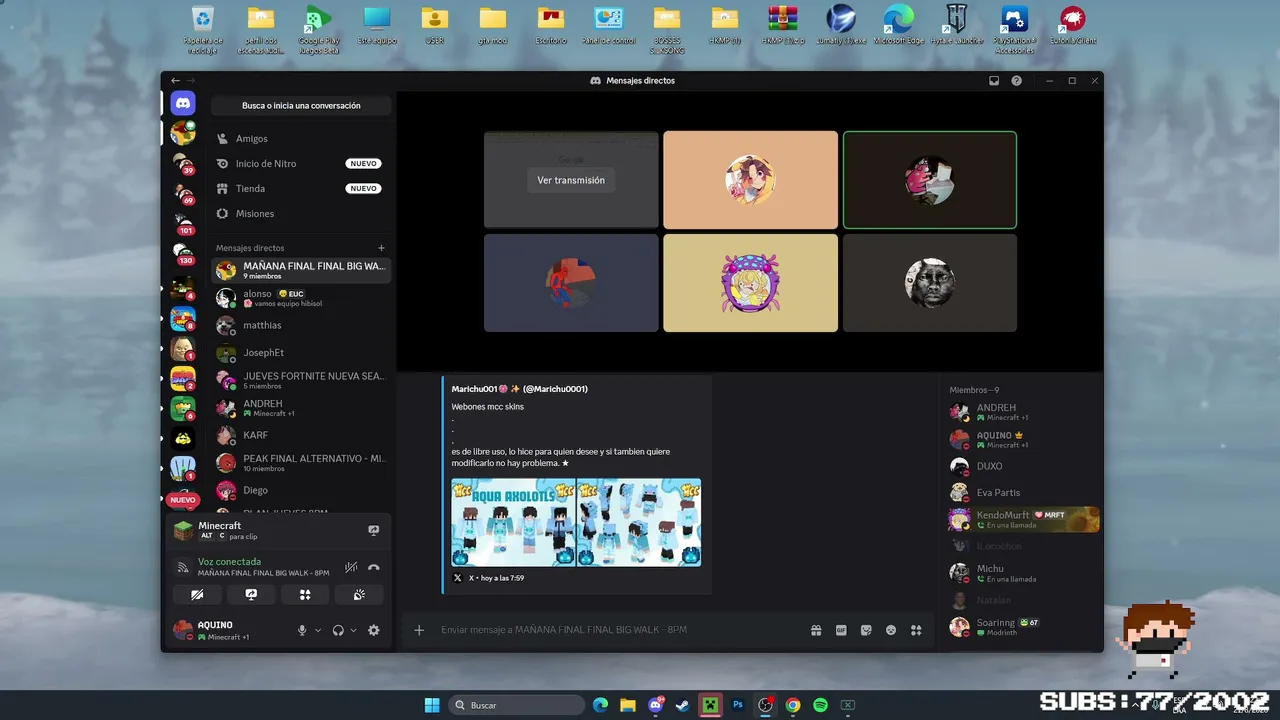This screenshot has height=720, width=1280.
Task: Open Misiones quests
Action: pos(301,213)
